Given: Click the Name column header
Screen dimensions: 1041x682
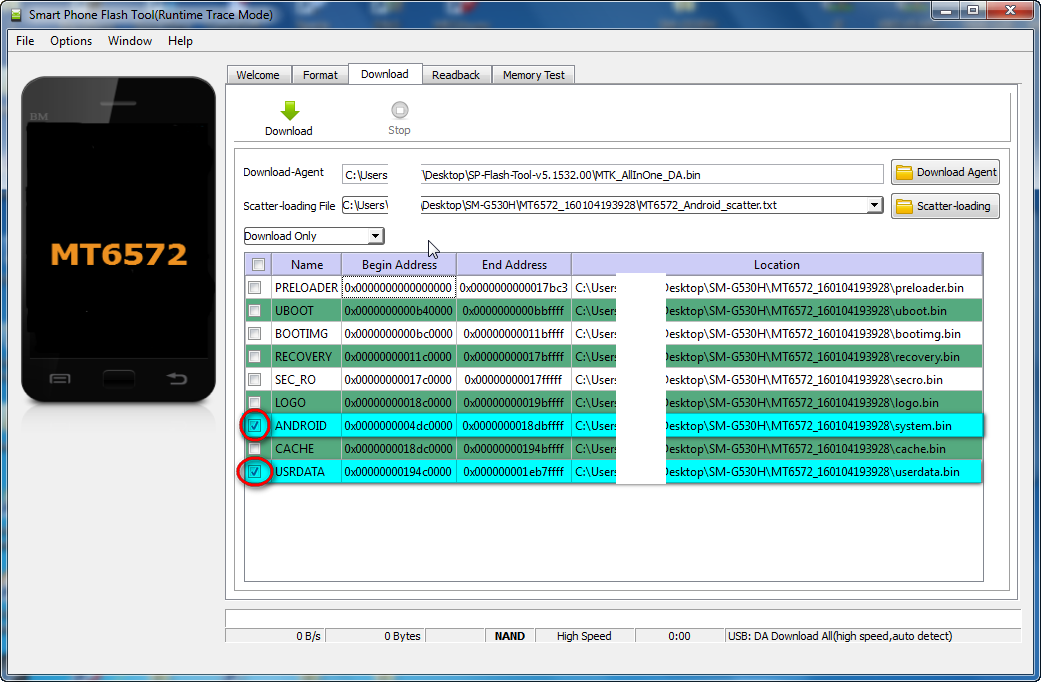Looking at the screenshot, I should (307, 264).
